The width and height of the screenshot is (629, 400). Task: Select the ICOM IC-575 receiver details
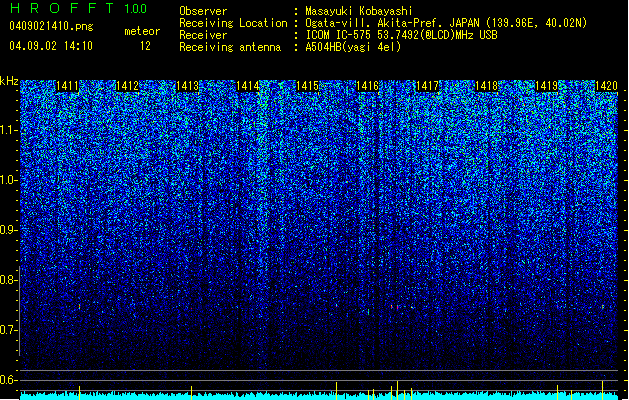tap(402, 35)
